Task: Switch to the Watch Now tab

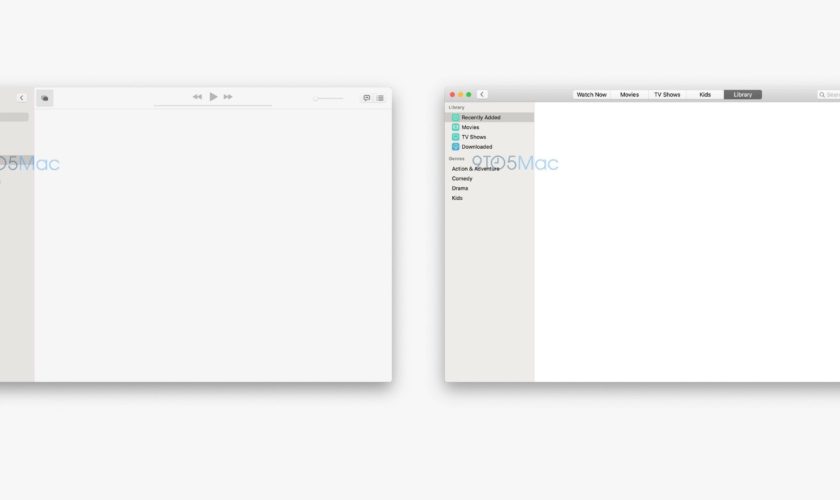Action: pyautogui.click(x=591, y=95)
